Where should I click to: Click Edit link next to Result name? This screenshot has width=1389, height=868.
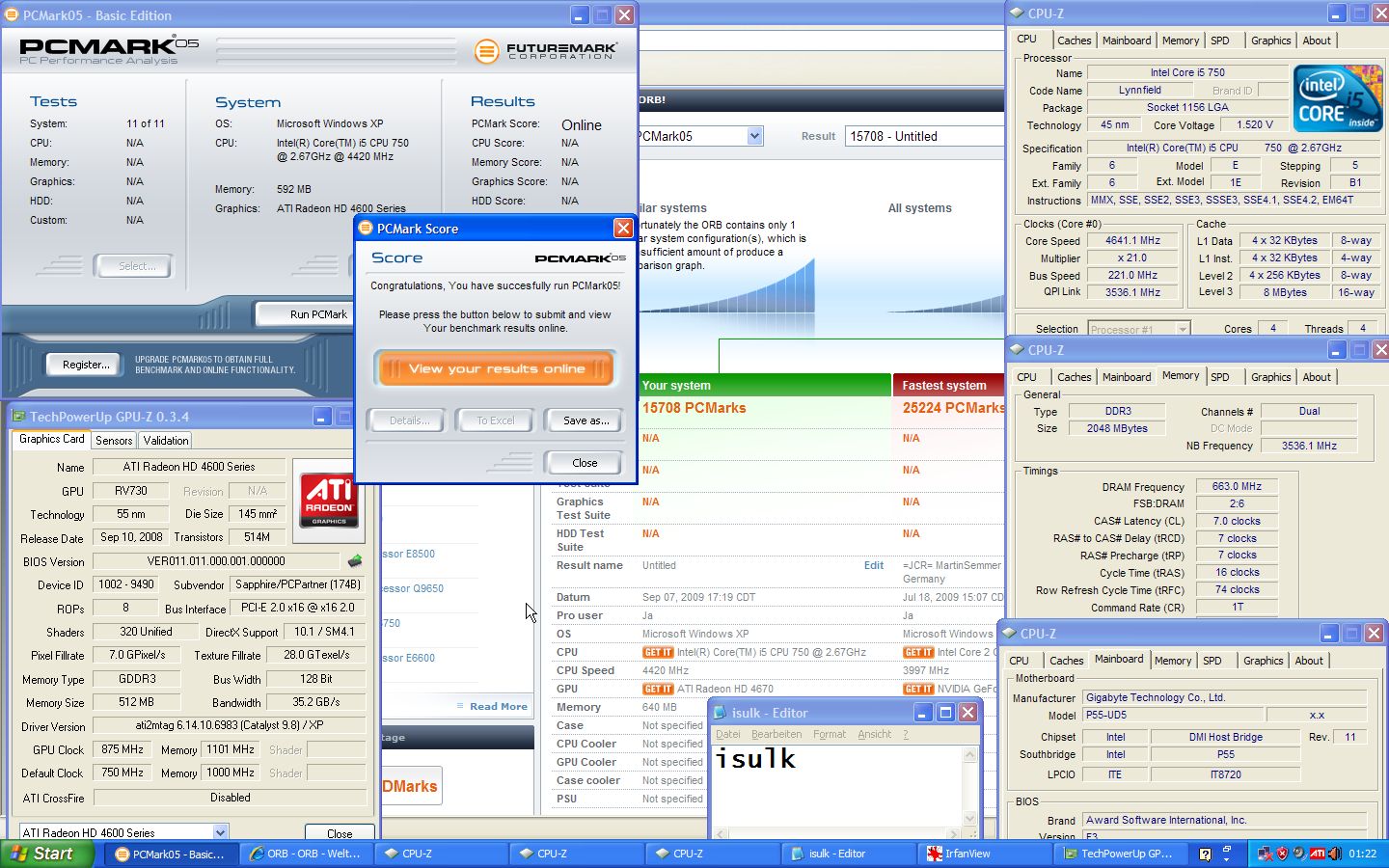click(x=874, y=565)
